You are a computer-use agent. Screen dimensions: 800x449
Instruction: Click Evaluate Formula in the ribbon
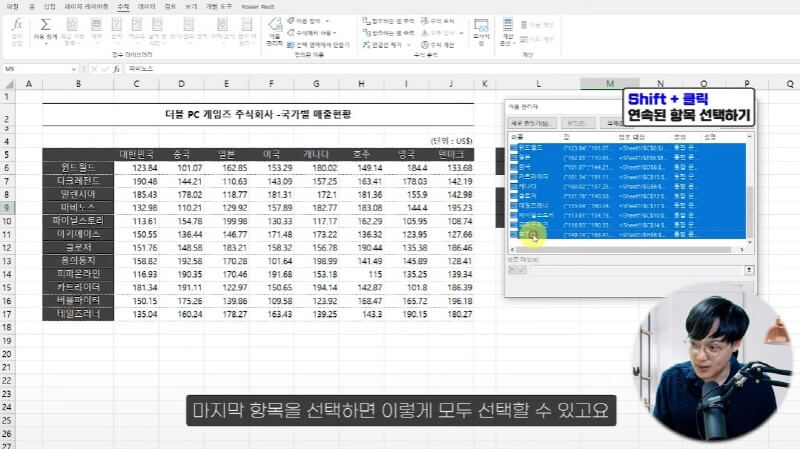(437, 45)
